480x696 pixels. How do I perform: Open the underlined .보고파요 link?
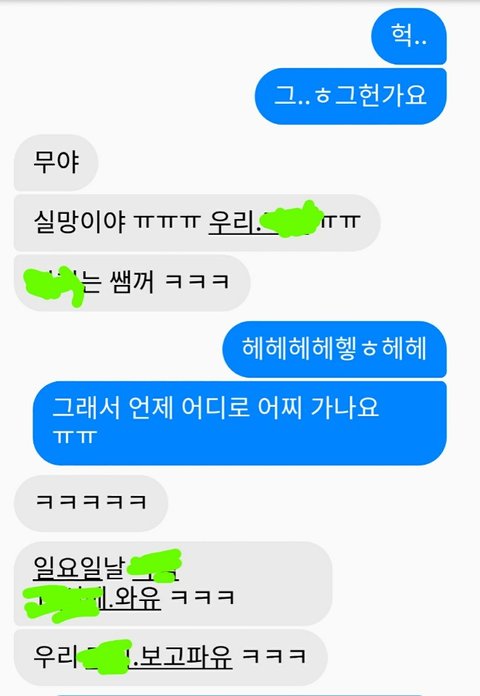coord(182,657)
